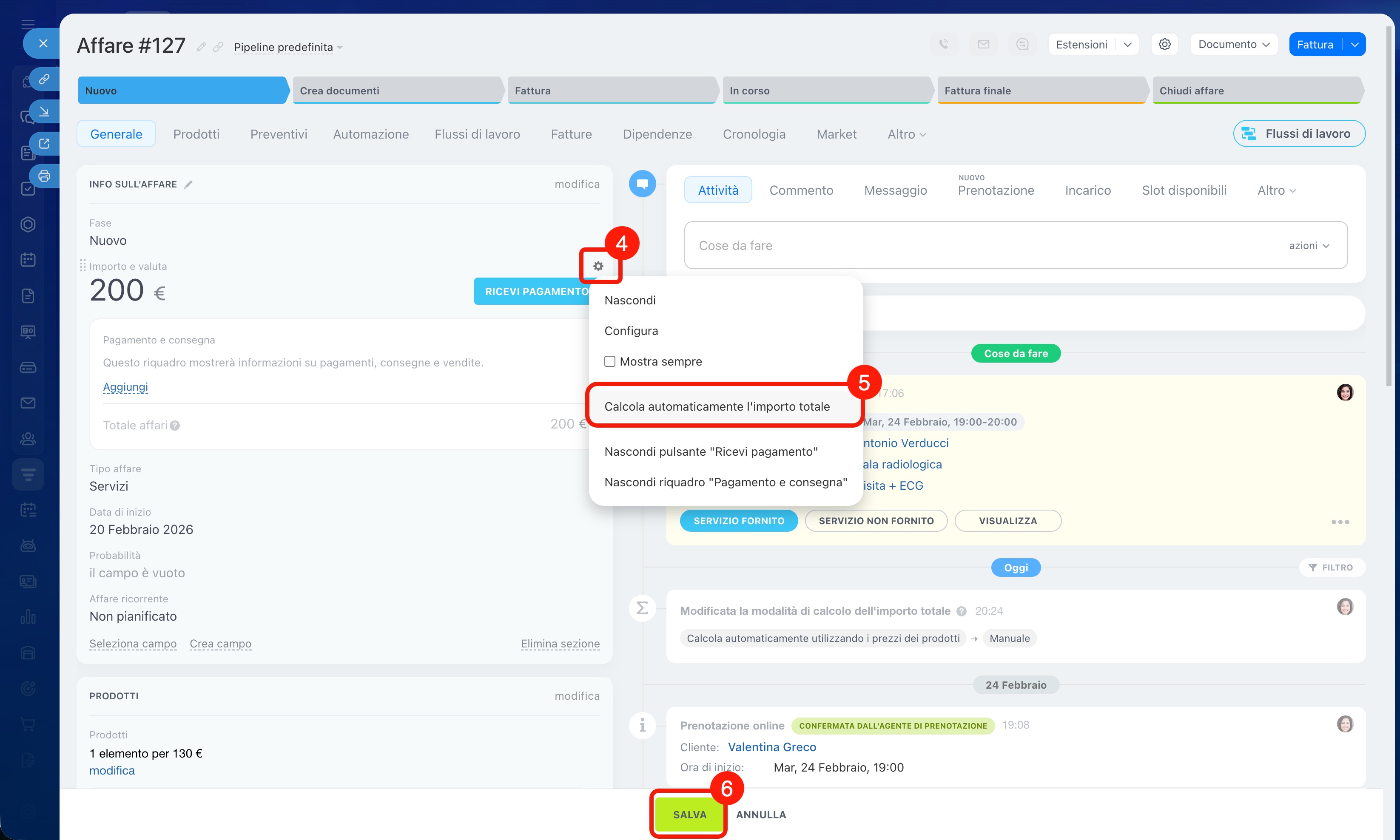
Task: Switch to the Prodotti tab
Action: (x=196, y=134)
